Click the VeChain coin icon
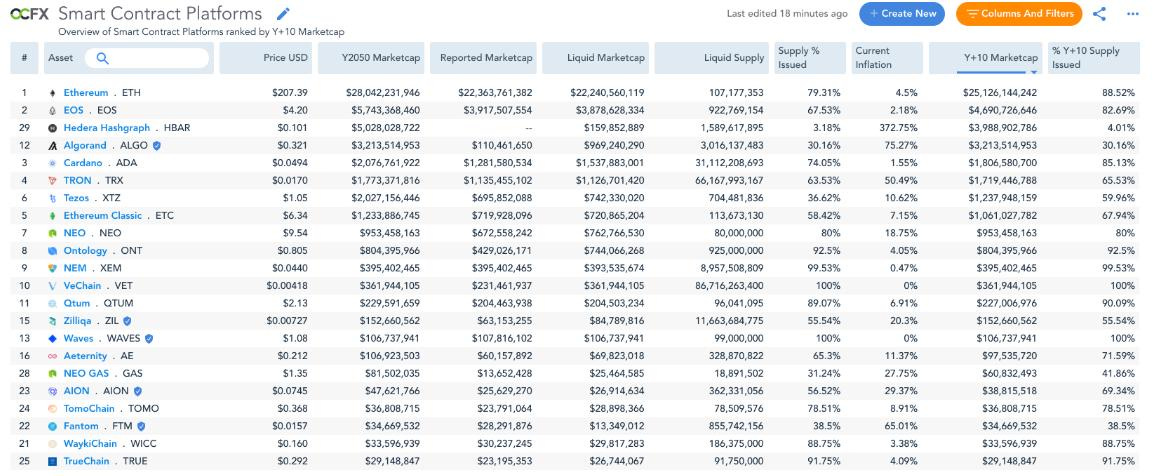Screen dimensions: 1153x476 tap(52, 285)
